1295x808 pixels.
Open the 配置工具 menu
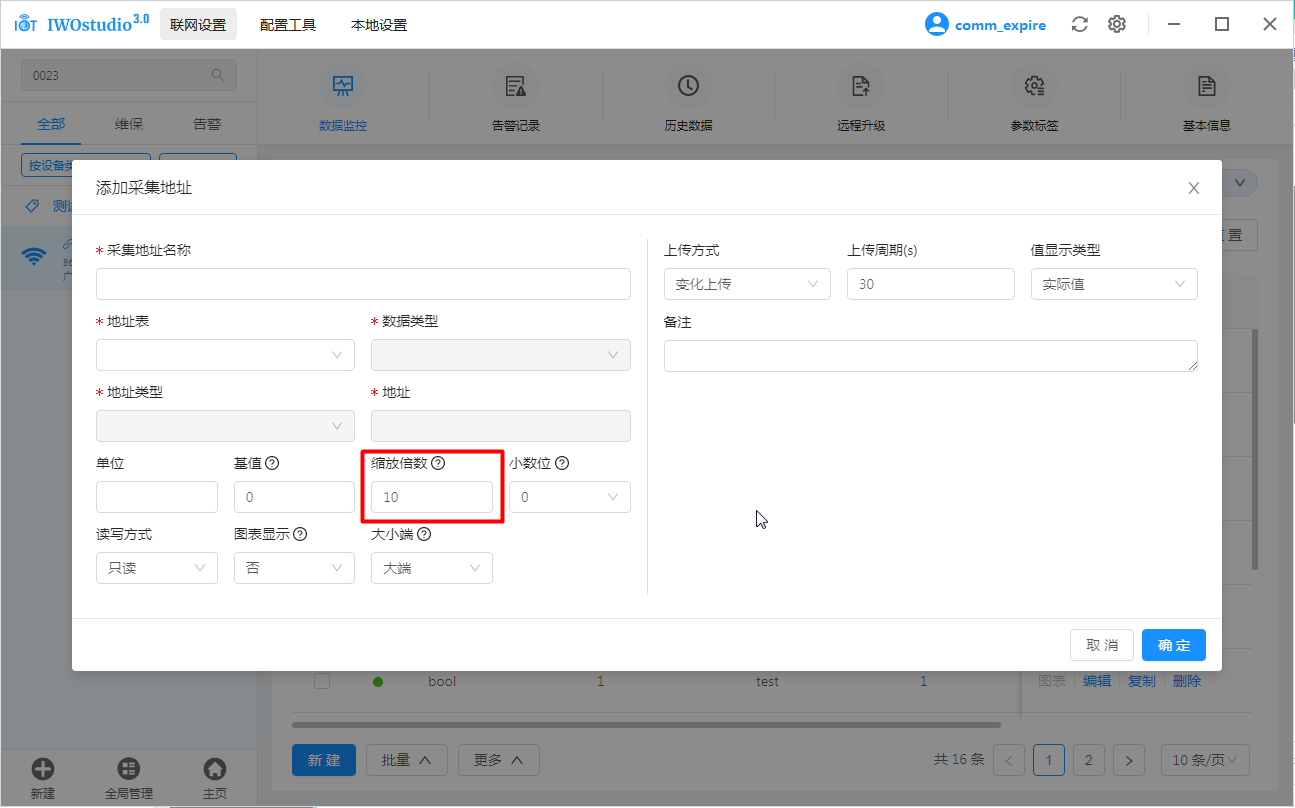[x=288, y=25]
